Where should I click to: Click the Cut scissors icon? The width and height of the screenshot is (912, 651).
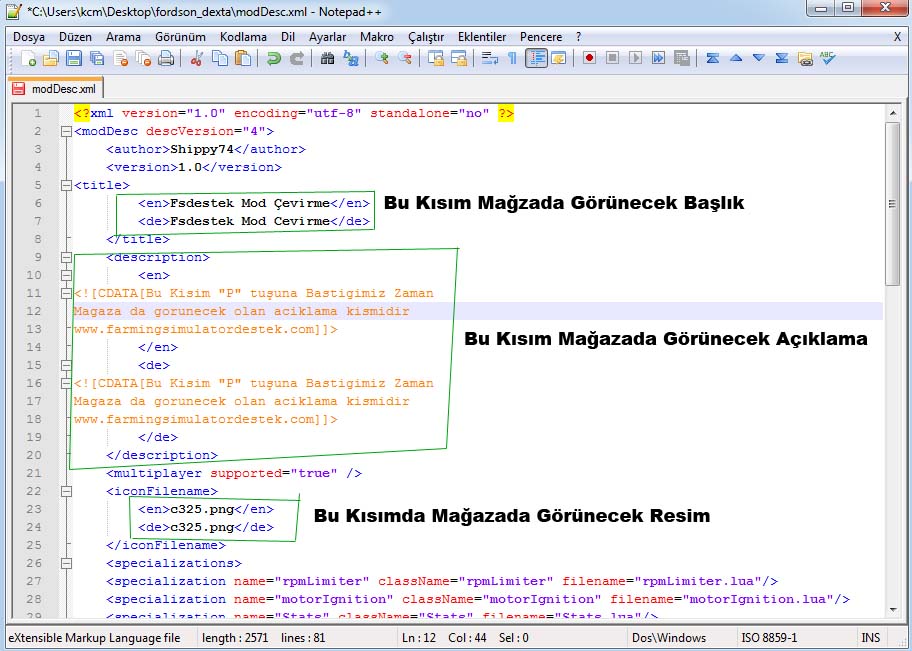click(x=197, y=59)
